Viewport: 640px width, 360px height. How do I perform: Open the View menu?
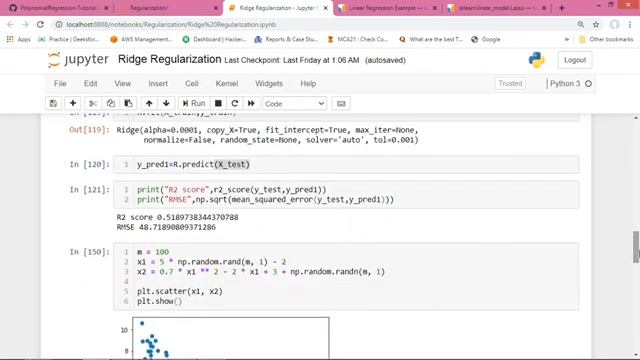pyautogui.click(x=122, y=84)
